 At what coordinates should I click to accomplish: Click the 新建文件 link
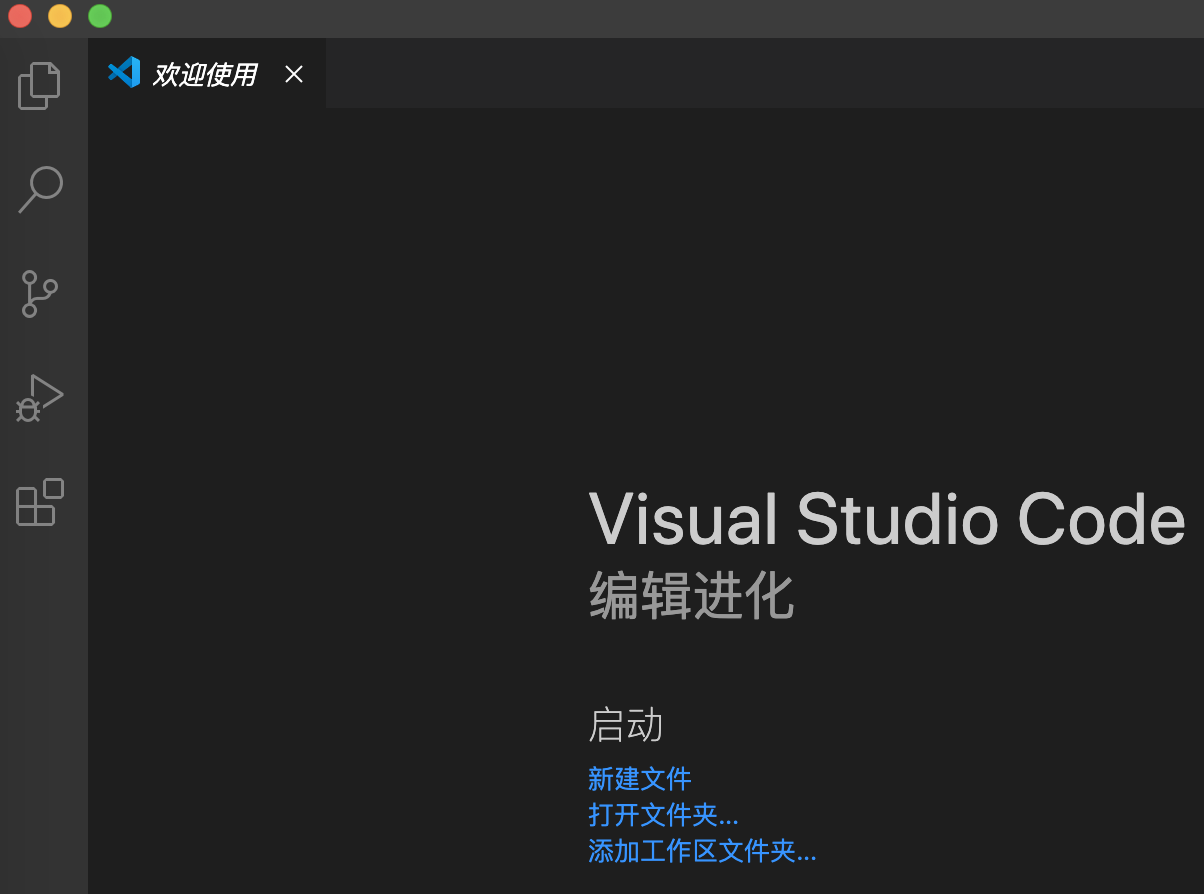[640, 778]
